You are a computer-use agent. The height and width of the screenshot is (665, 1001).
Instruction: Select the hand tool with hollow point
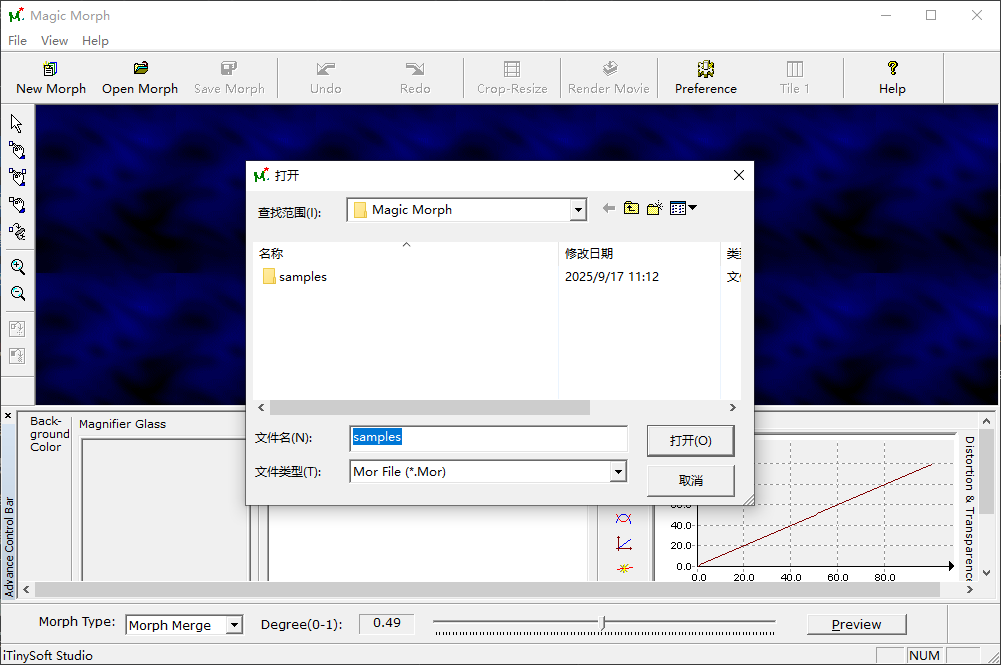click(17, 205)
